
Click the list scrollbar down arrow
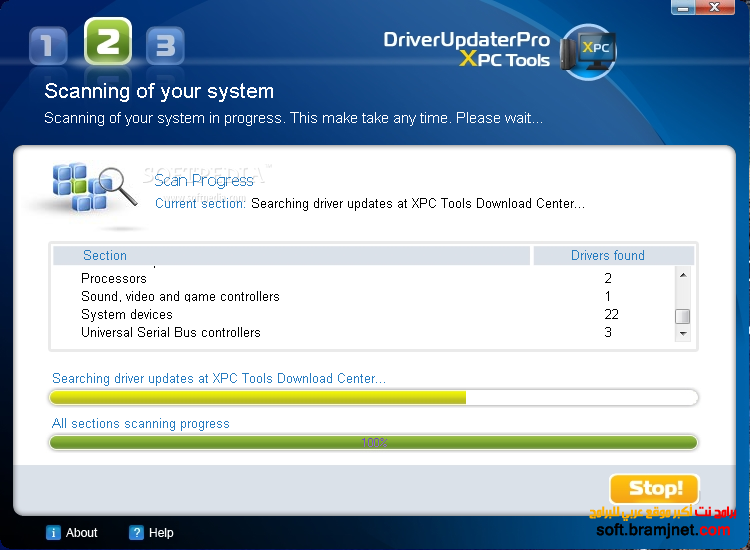click(x=683, y=333)
